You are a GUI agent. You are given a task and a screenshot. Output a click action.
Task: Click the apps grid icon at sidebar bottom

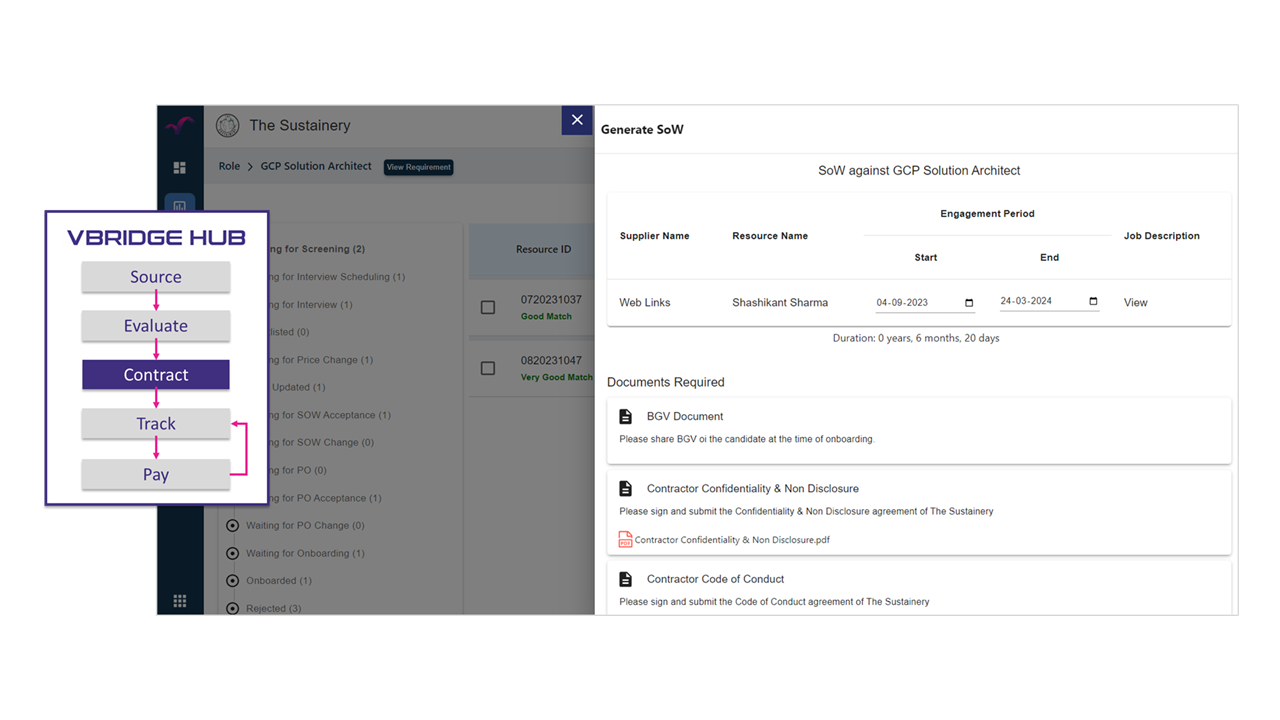(180, 601)
